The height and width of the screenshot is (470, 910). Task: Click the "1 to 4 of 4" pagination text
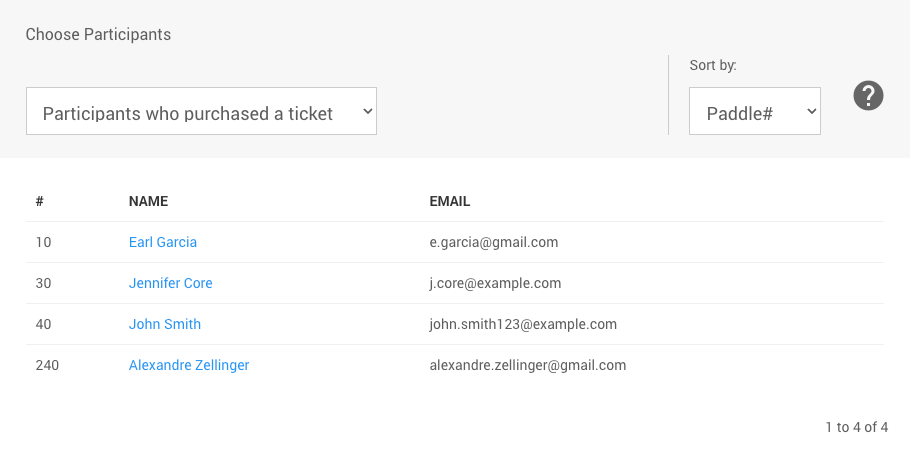coord(856,427)
